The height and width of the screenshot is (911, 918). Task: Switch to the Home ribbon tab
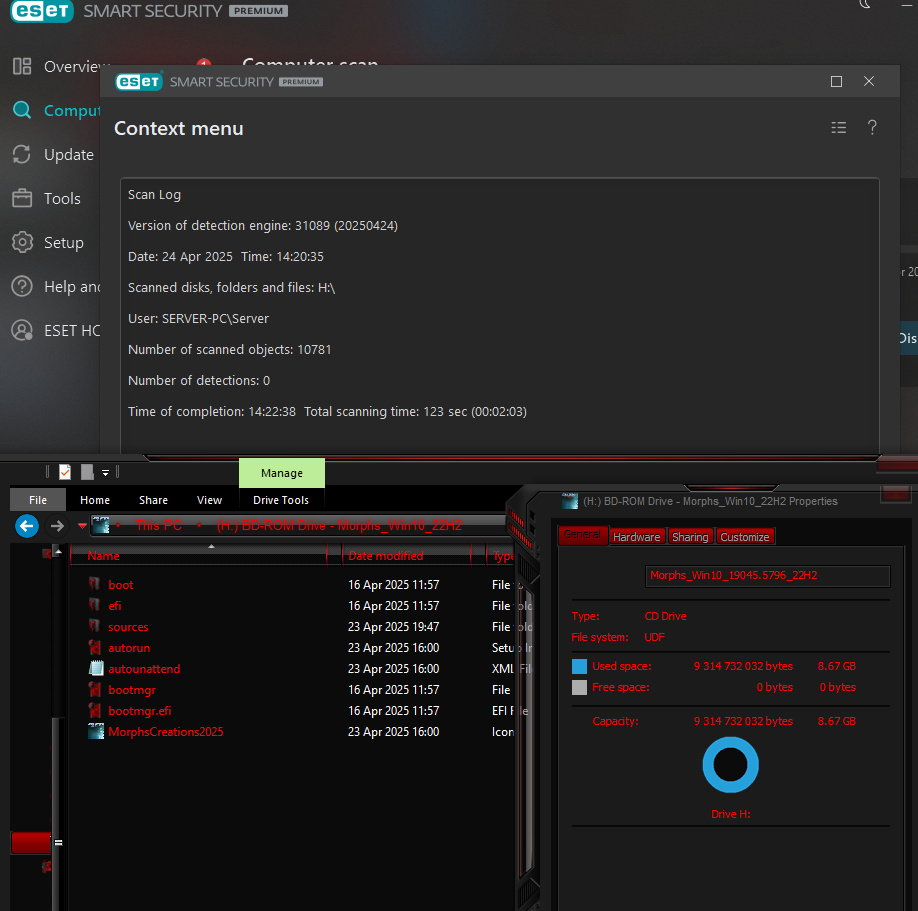coord(95,500)
